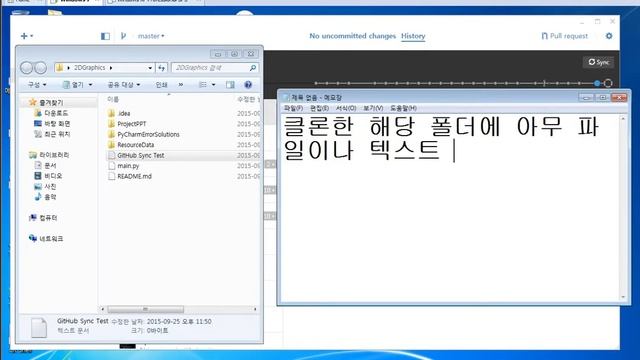640x360 pixels.
Task: Select the README.md file
Action: click(130, 176)
